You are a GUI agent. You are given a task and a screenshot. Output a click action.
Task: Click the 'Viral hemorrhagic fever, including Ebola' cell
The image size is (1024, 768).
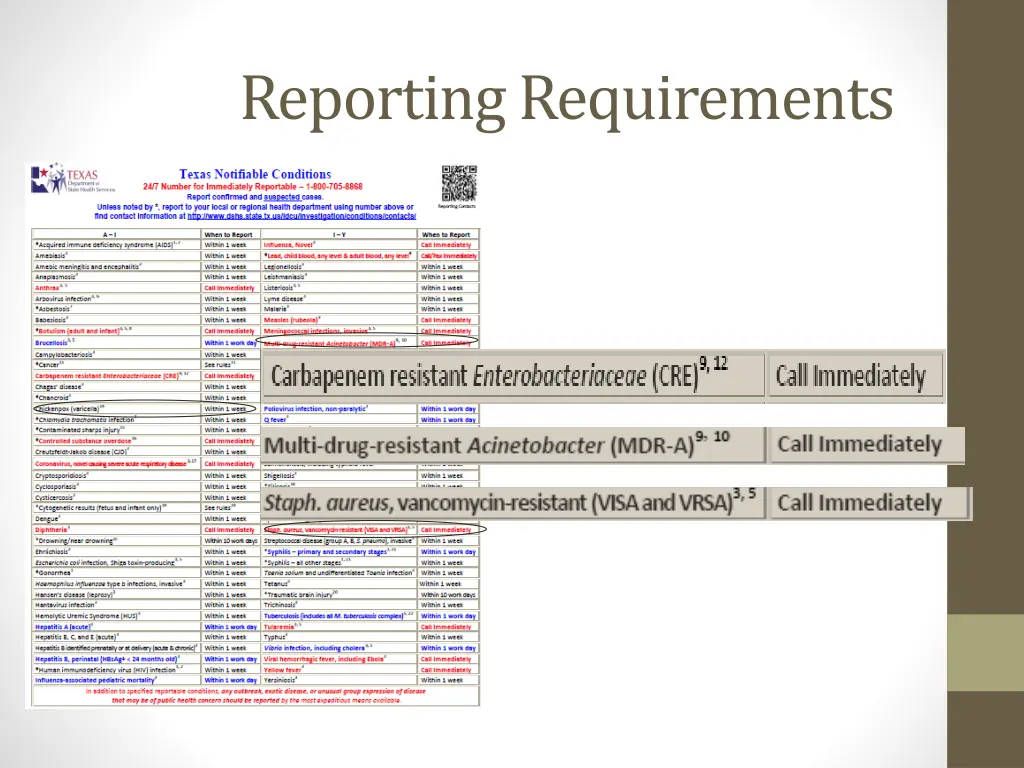(x=339, y=660)
